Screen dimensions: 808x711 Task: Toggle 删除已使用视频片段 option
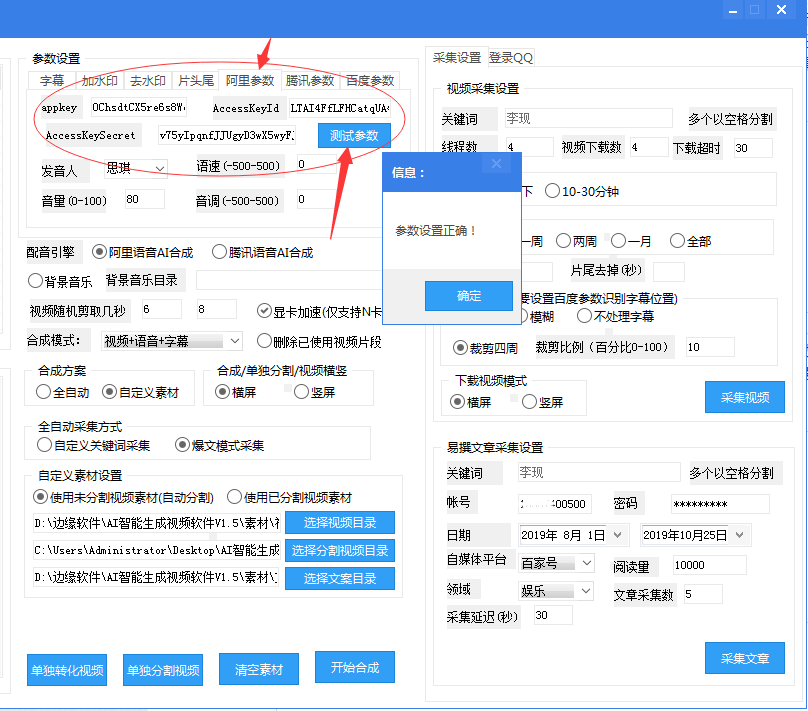click(319, 341)
